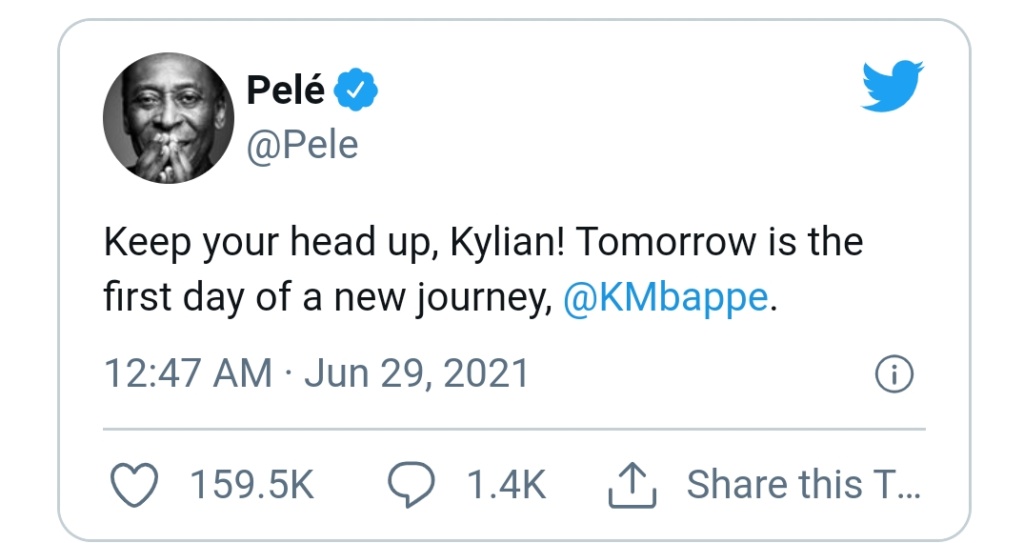The image size is (1024, 543).
Task: Click the 12:47 AM timestamp
Action: [187, 374]
